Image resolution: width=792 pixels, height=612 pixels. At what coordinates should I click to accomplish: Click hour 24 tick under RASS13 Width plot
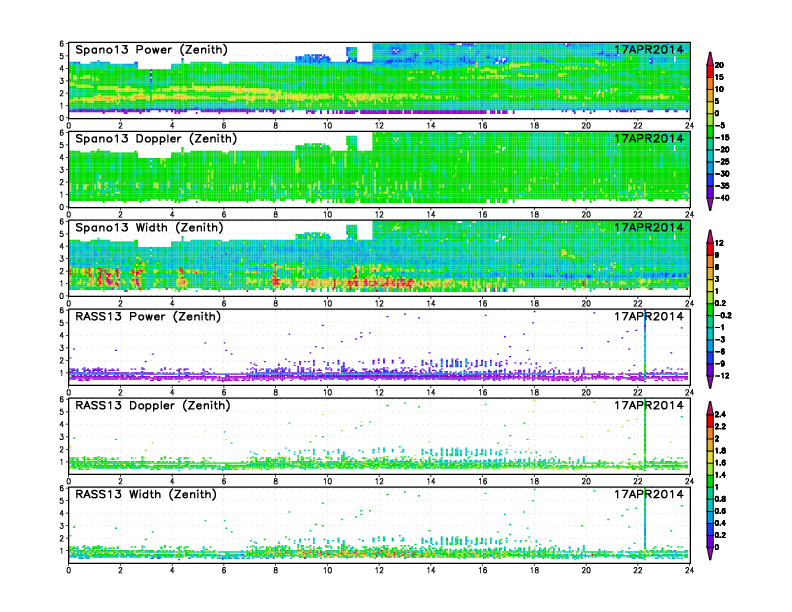click(689, 570)
